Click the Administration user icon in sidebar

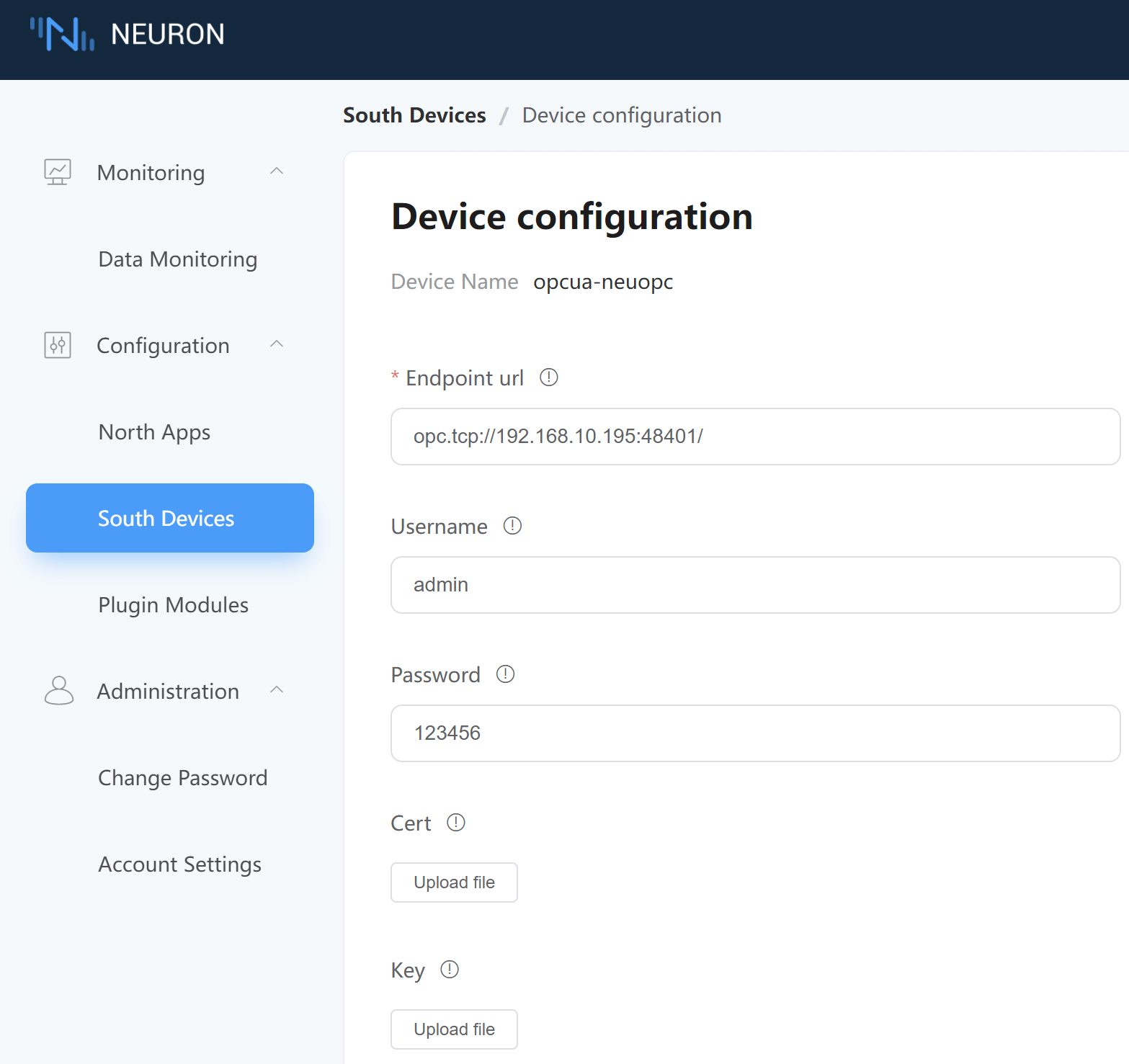(x=58, y=690)
